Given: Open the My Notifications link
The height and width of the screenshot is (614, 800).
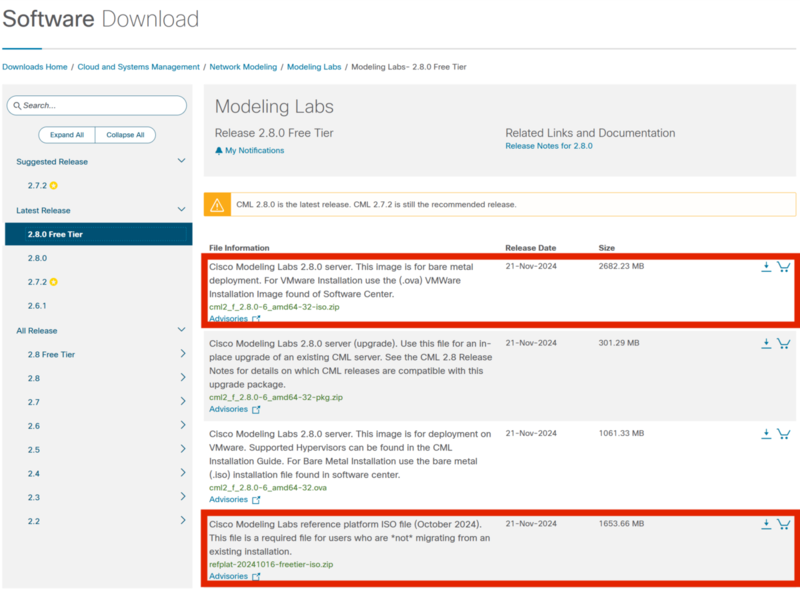Looking at the screenshot, I should 255,151.
